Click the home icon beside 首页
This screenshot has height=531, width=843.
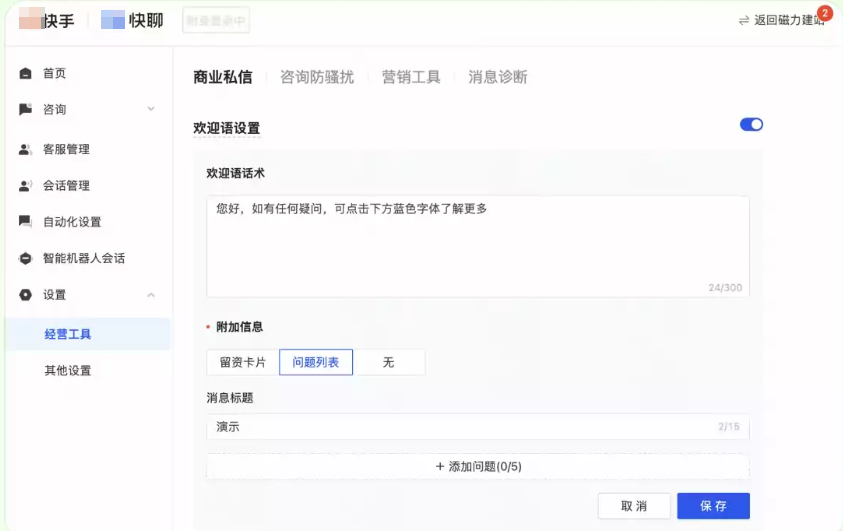[x=25, y=73]
